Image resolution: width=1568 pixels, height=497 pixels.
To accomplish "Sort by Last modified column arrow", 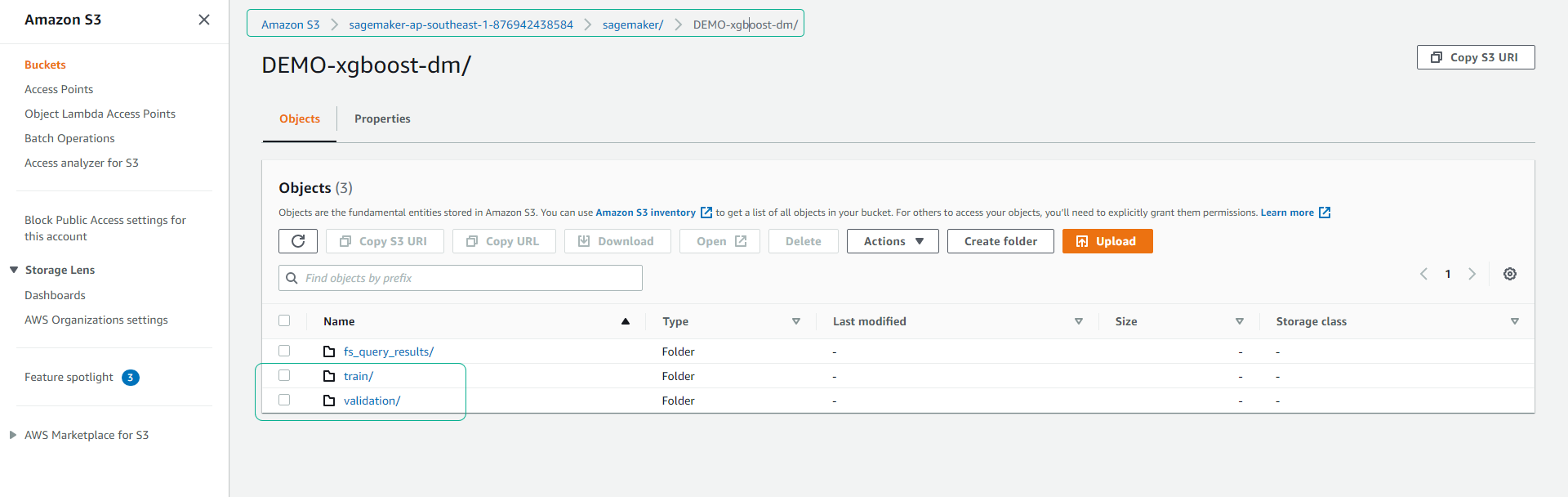I will 1079,321.
